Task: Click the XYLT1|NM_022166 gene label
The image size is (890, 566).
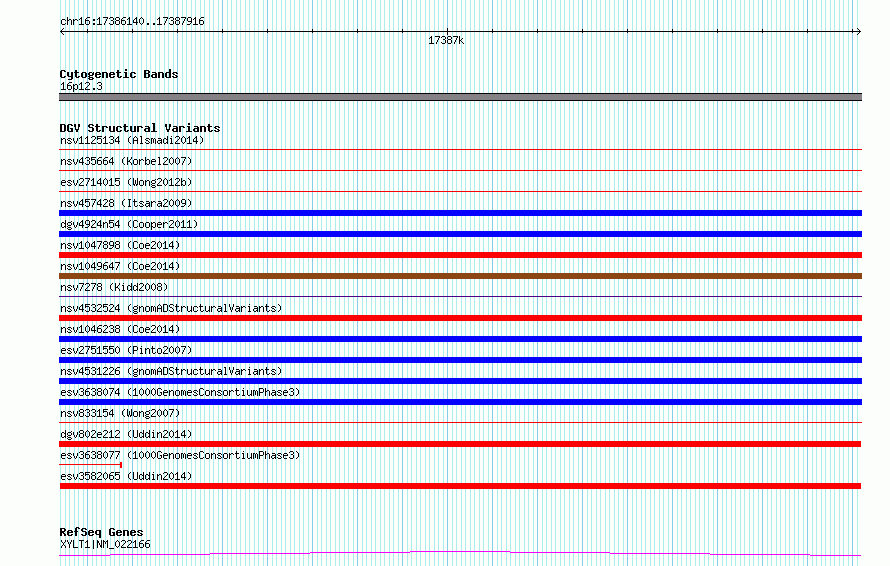Action: click(105, 544)
